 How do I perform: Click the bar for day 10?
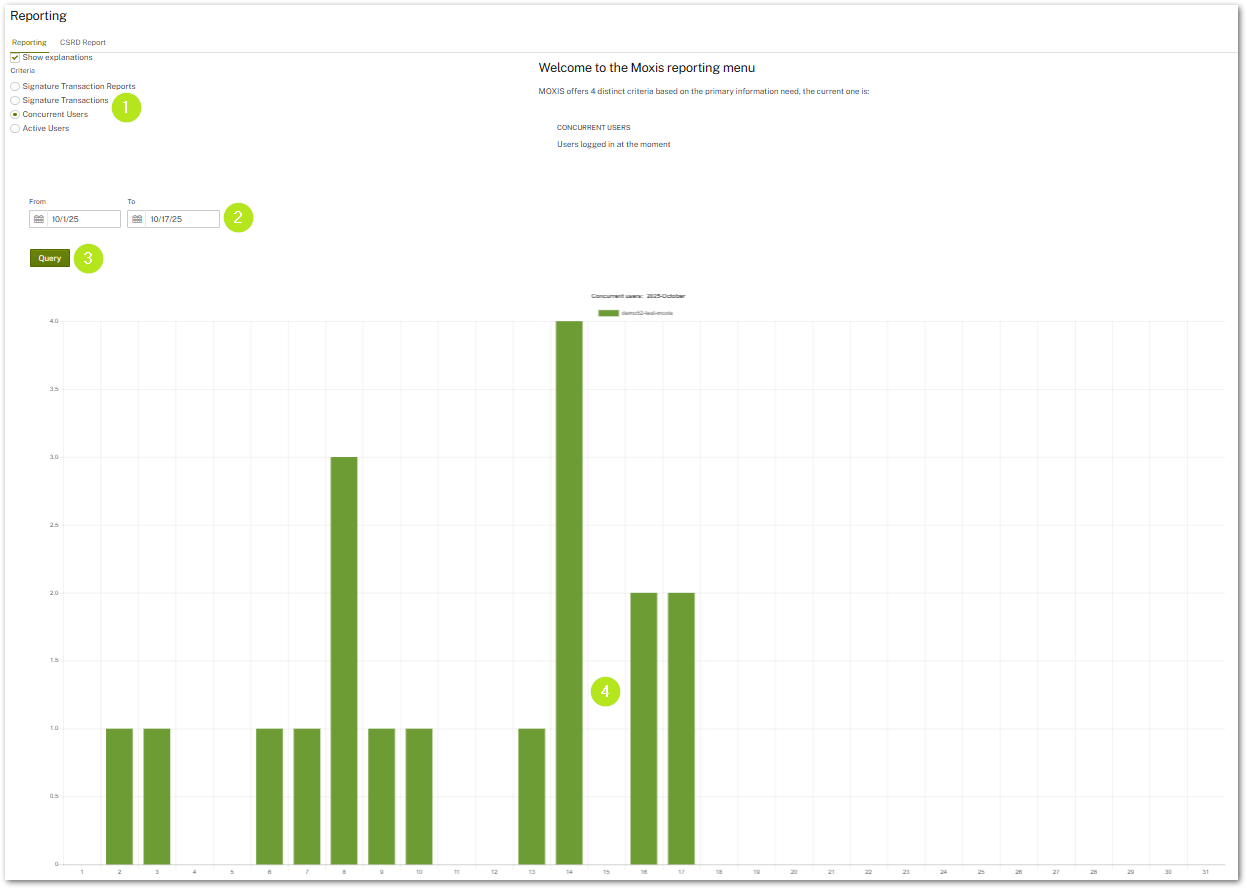click(x=419, y=796)
